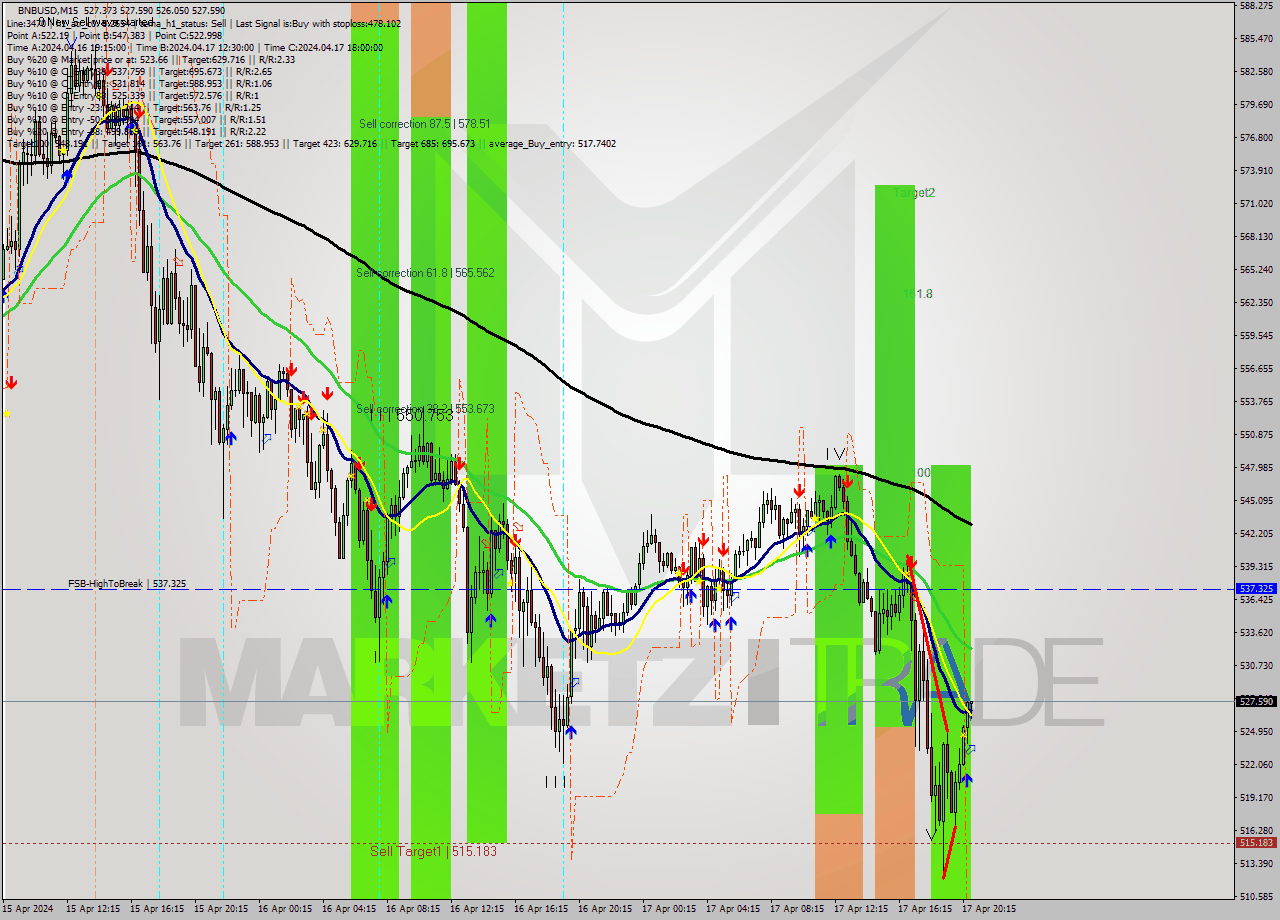The image size is (1280, 920).
Task: Click the 565.240 price scale value
Action: (1256, 269)
